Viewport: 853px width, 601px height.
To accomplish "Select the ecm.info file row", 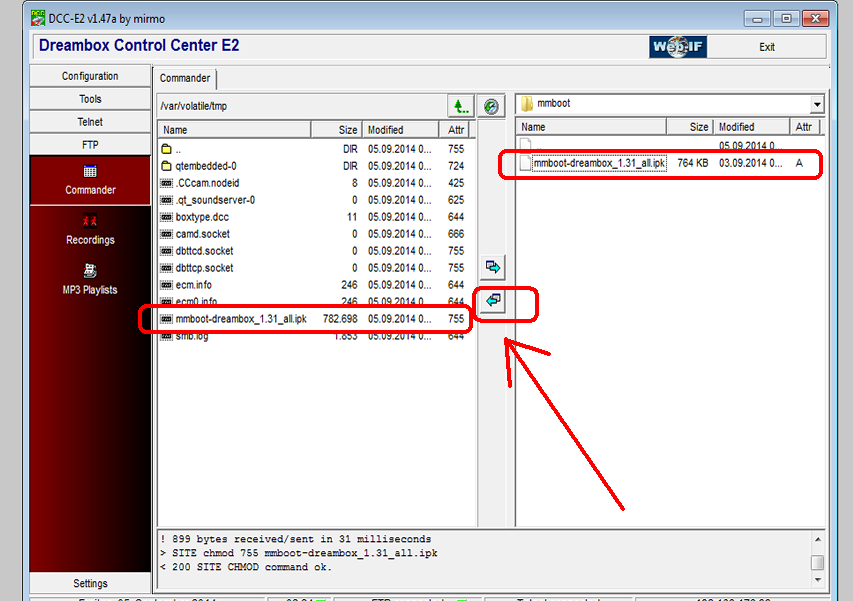I will coord(313,285).
